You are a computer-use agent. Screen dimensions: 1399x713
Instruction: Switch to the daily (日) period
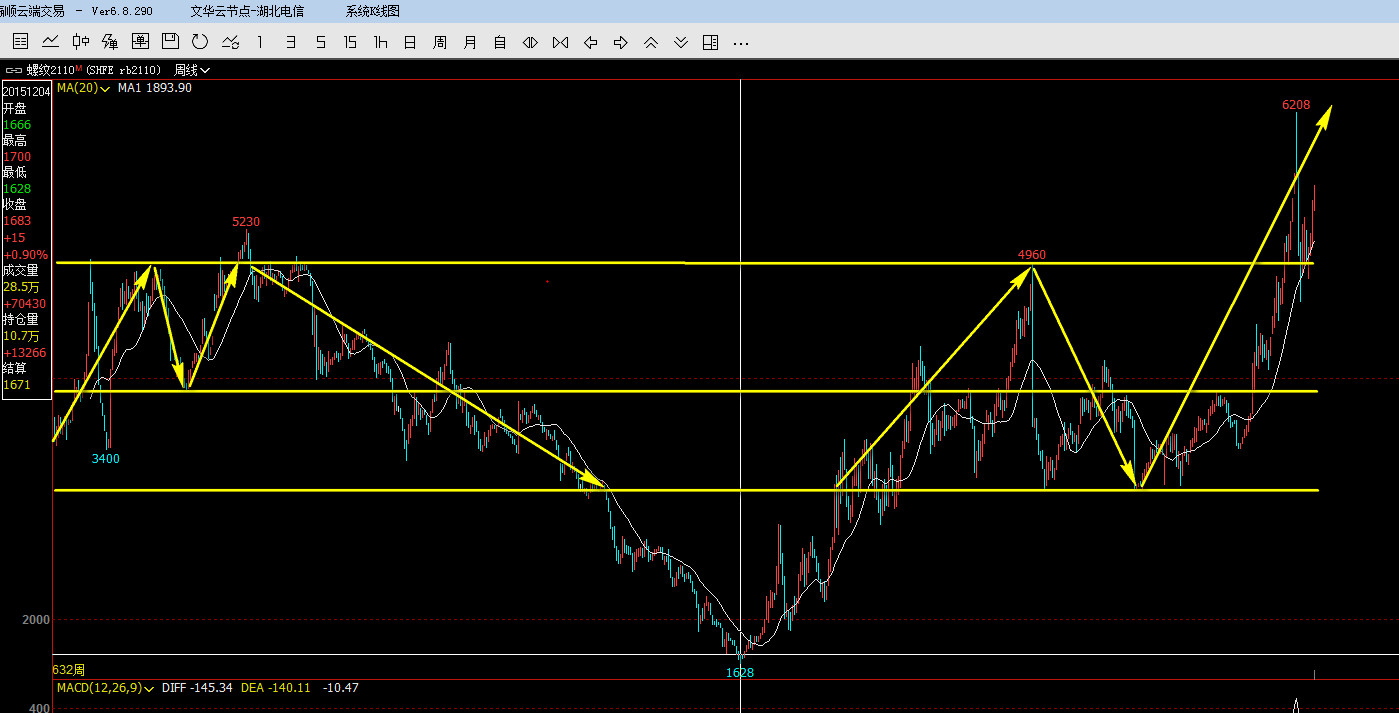pos(410,42)
